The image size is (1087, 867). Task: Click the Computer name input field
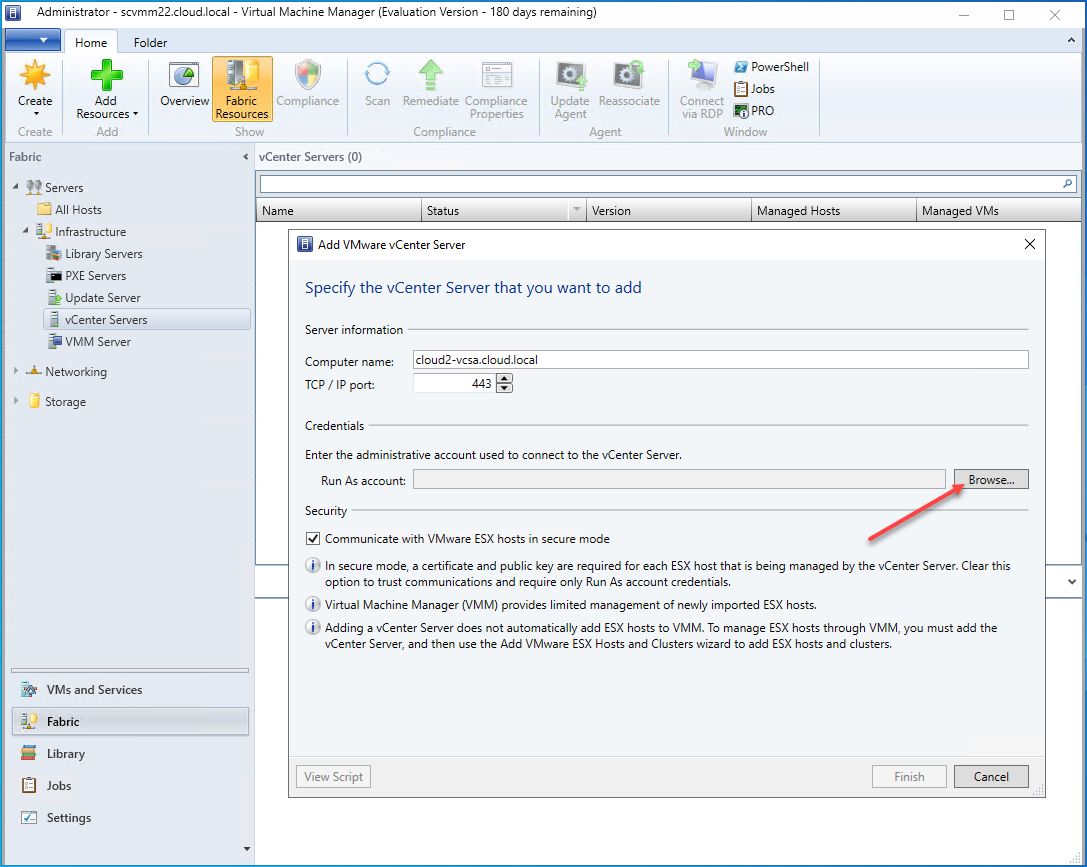coord(720,360)
